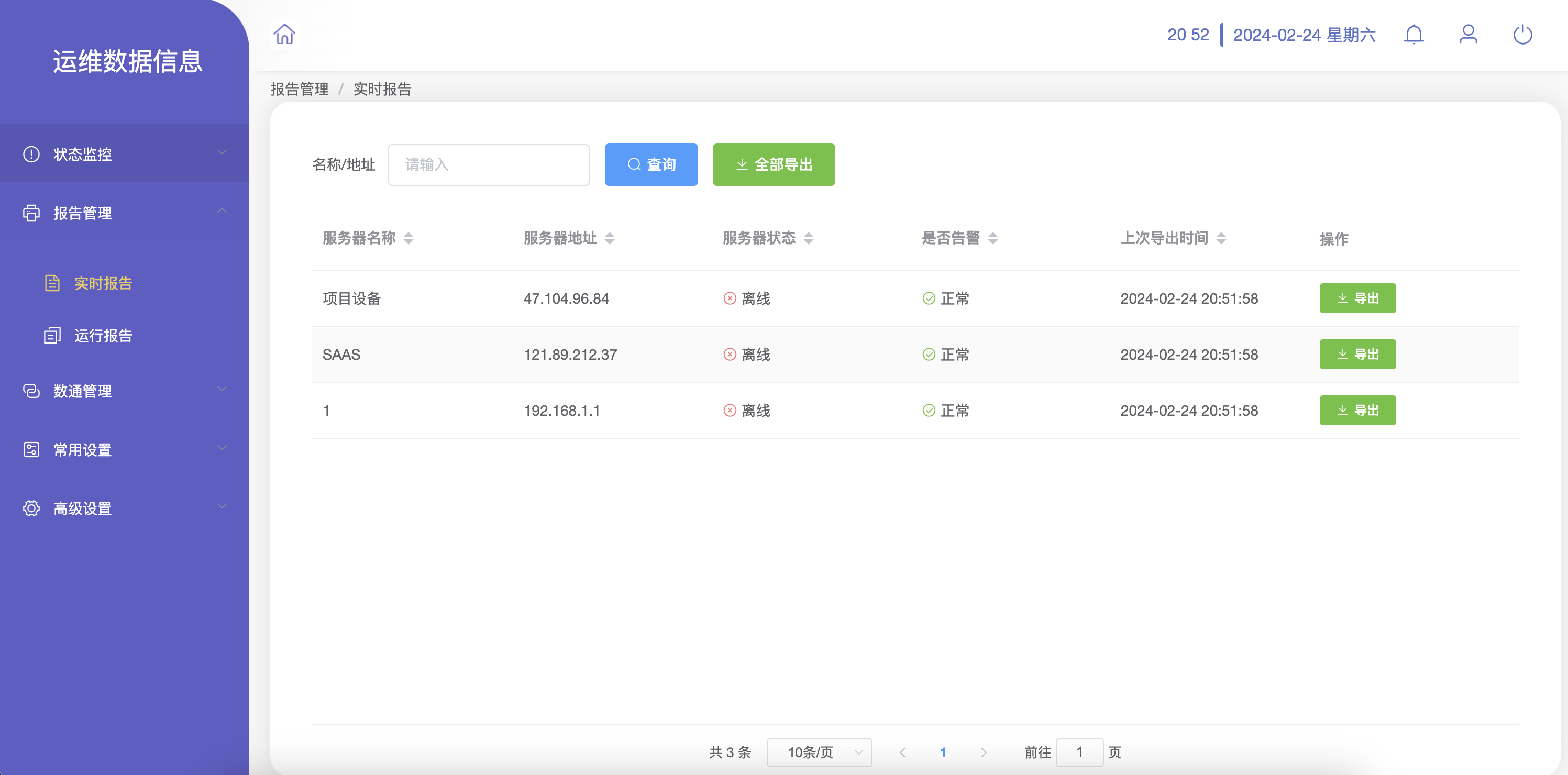Click the 运维数据信息 sidebar title
Screen dimensions: 1568x775
[127, 61]
